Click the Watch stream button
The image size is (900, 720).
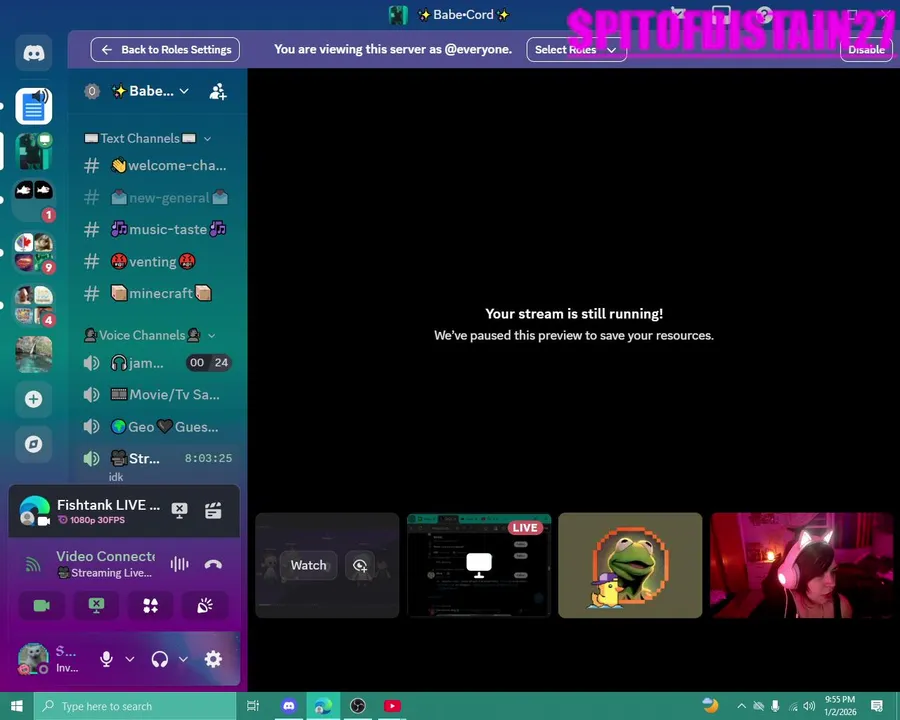pyautogui.click(x=308, y=566)
